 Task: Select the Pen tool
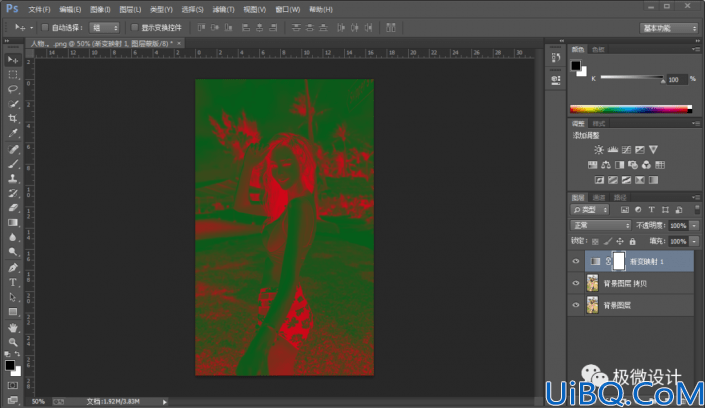pyautogui.click(x=13, y=268)
